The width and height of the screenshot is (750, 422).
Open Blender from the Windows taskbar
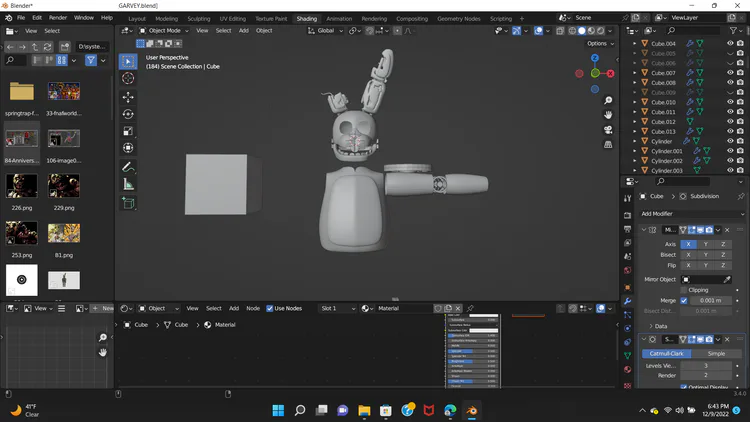coord(472,411)
